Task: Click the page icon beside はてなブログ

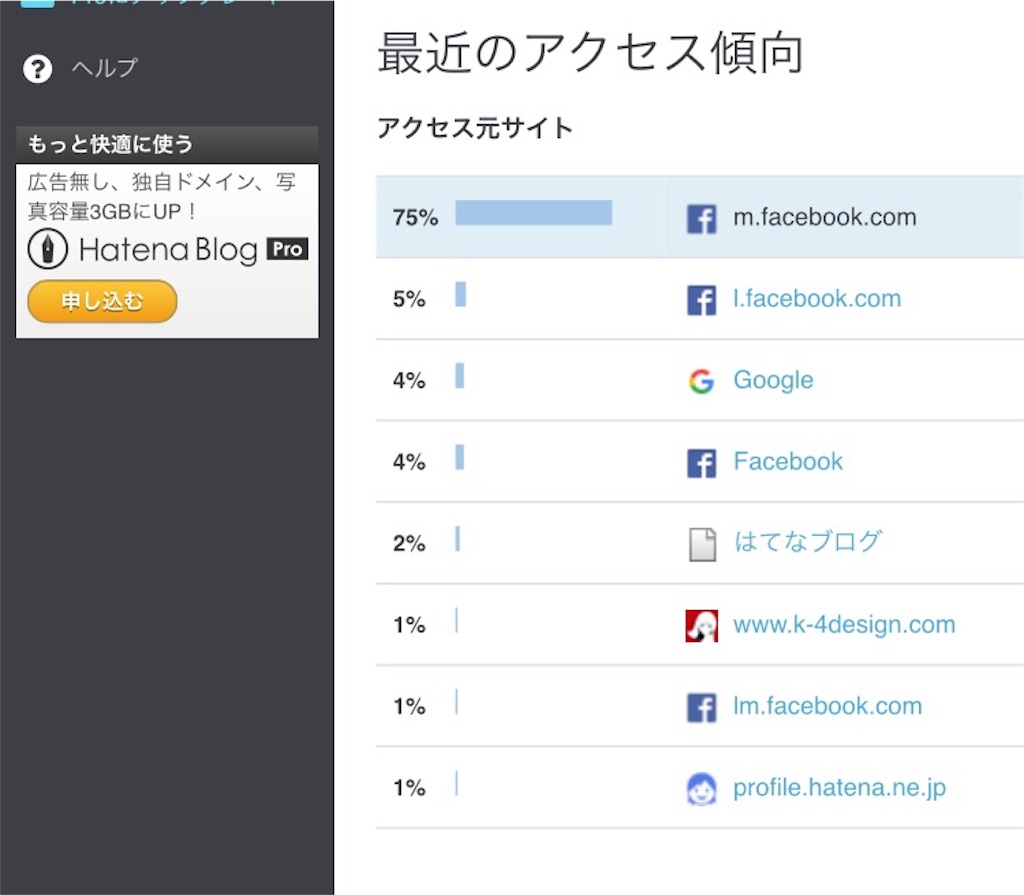Action: (702, 544)
